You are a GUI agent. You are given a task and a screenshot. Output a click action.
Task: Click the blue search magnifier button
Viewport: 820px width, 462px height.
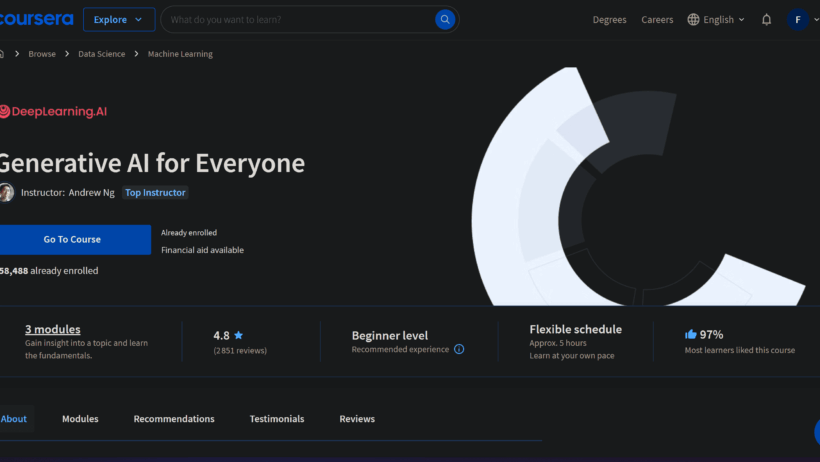click(445, 20)
